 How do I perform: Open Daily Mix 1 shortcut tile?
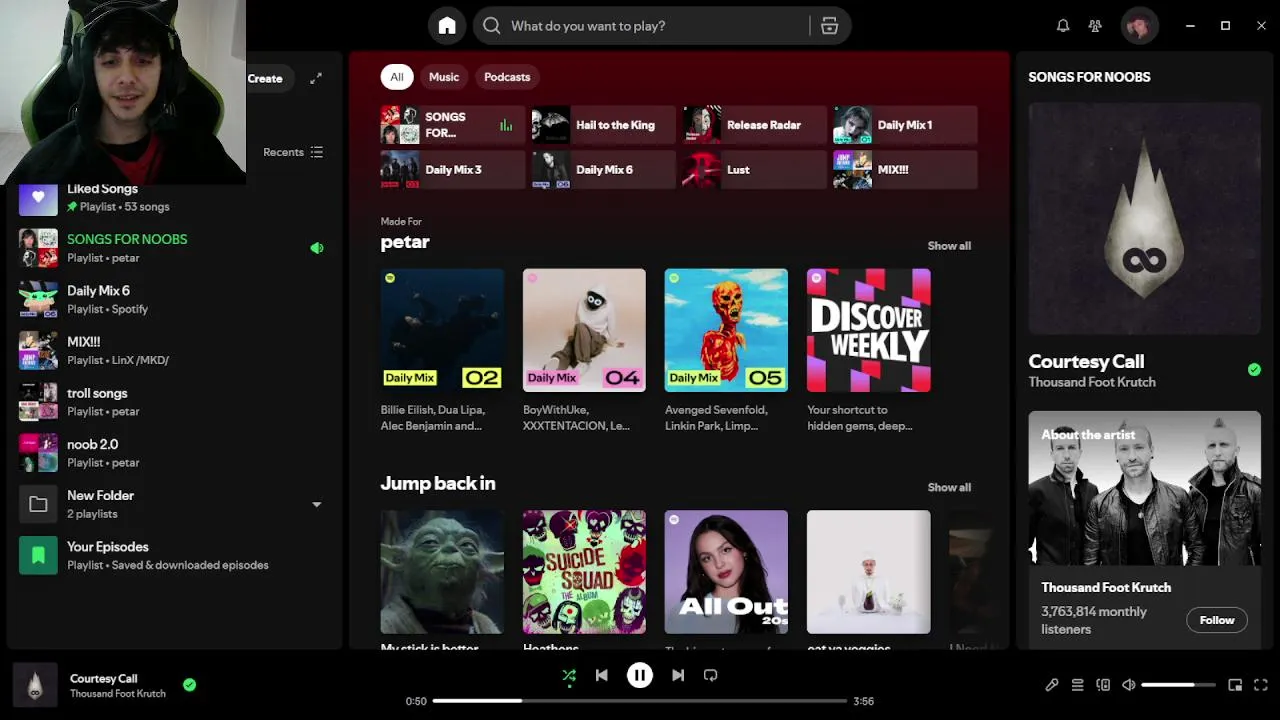point(905,125)
